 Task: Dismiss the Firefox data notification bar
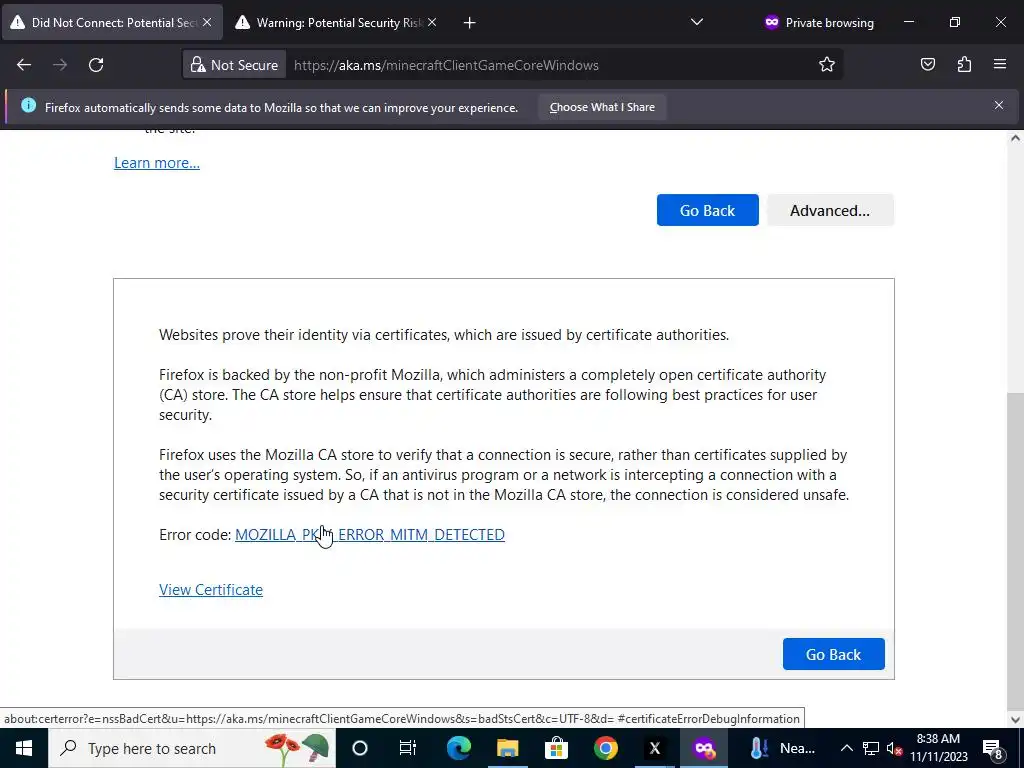pyautogui.click(x=999, y=105)
